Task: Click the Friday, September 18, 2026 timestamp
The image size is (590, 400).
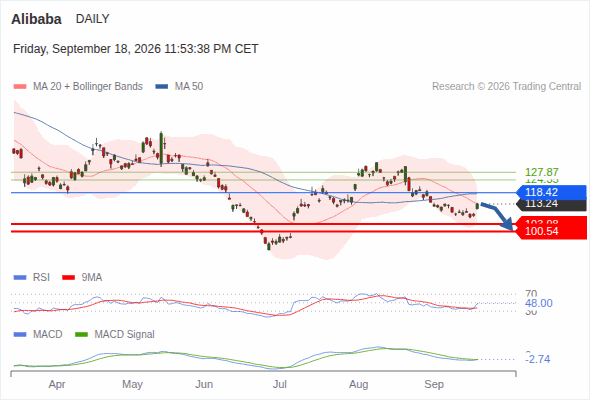Action: 135,49
